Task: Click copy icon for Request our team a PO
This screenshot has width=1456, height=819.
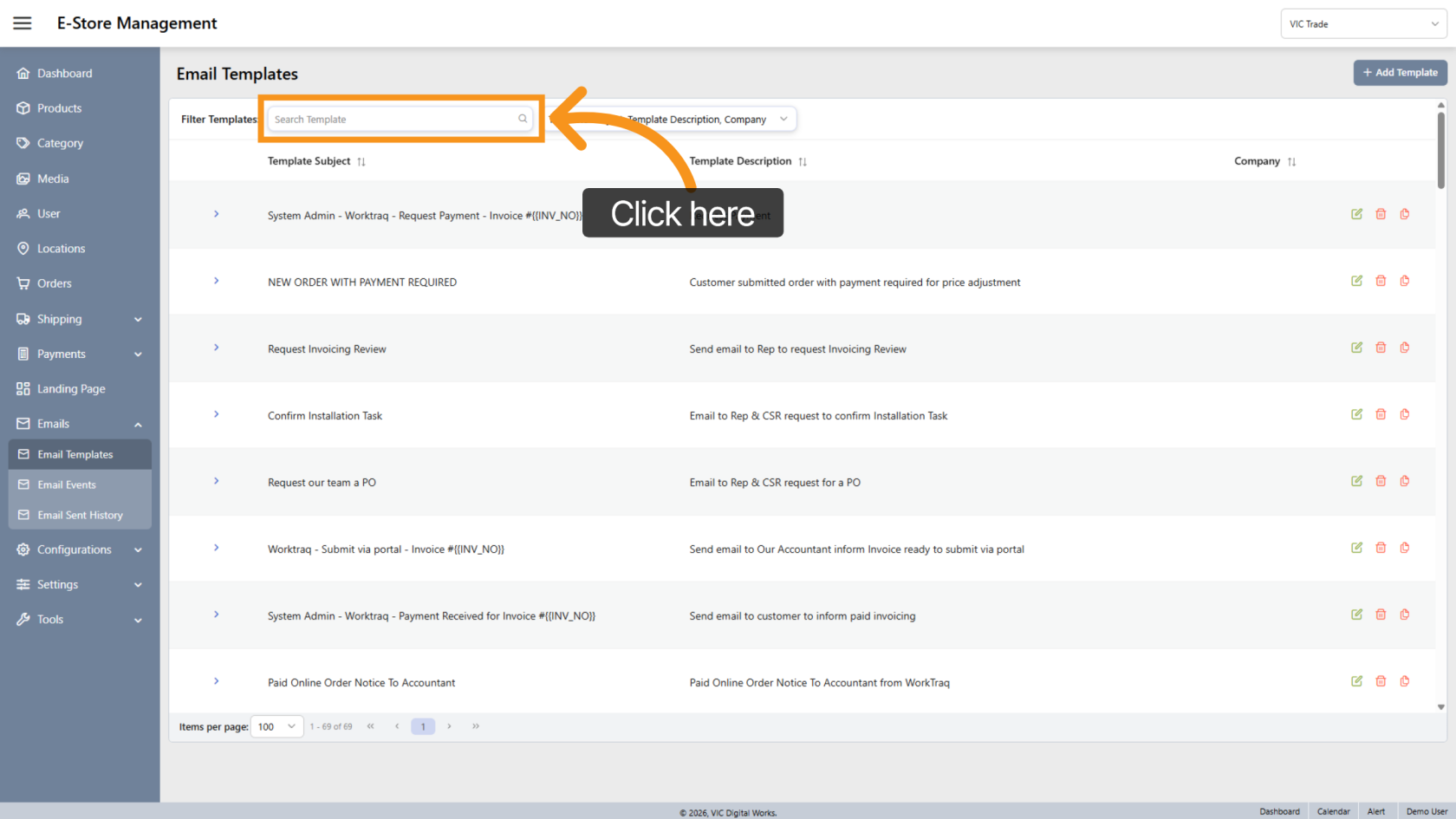Action: (x=1404, y=481)
